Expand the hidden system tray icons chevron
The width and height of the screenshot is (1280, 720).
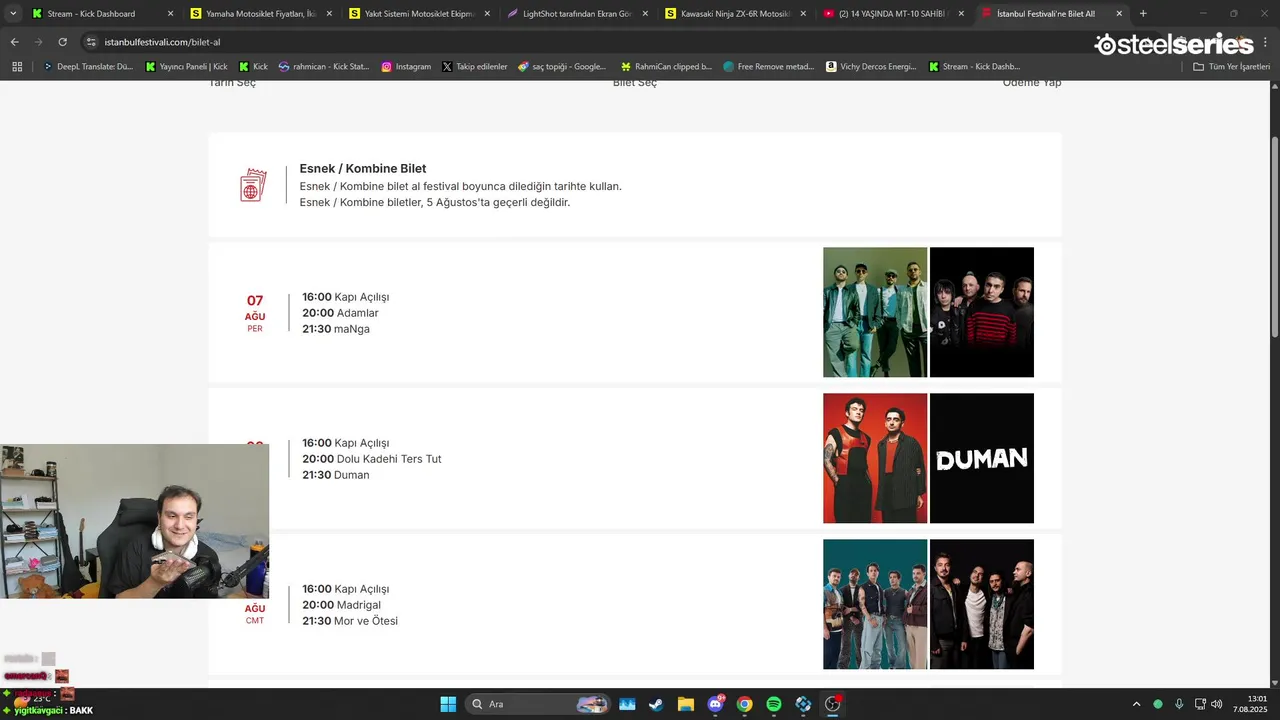(x=1137, y=704)
